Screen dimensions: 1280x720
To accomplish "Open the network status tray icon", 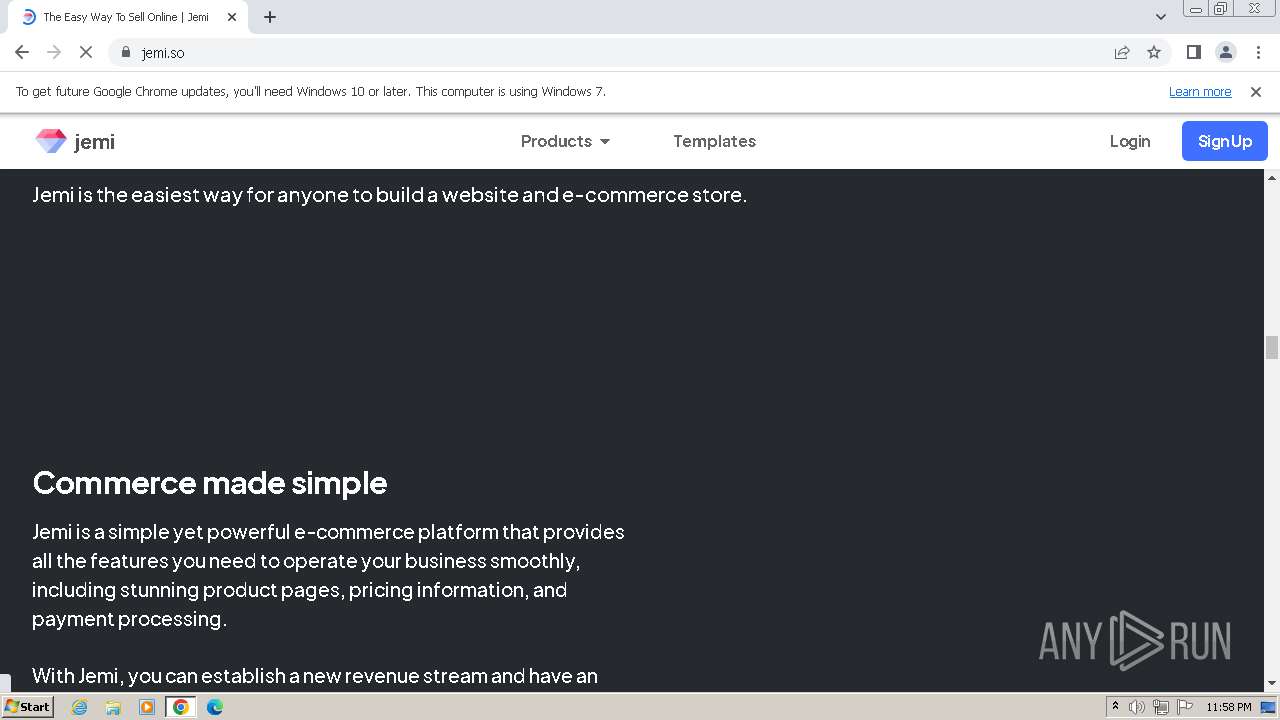I will coord(1160,707).
